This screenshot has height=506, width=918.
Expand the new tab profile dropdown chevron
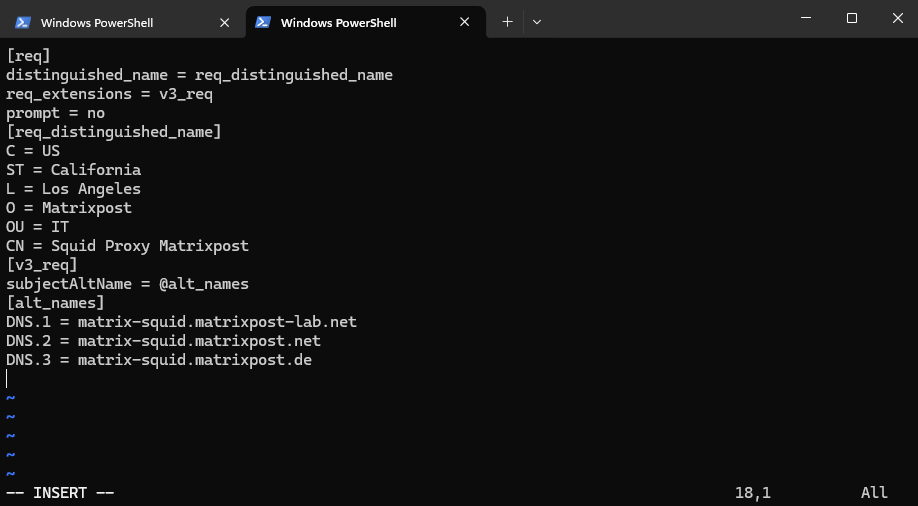pos(537,22)
